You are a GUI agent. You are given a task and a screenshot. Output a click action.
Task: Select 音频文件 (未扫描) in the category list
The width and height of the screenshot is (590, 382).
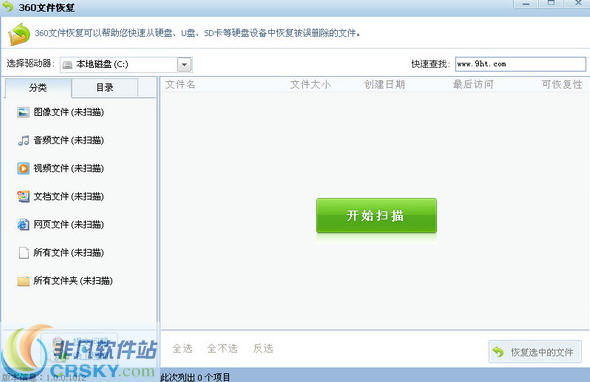(68, 140)
